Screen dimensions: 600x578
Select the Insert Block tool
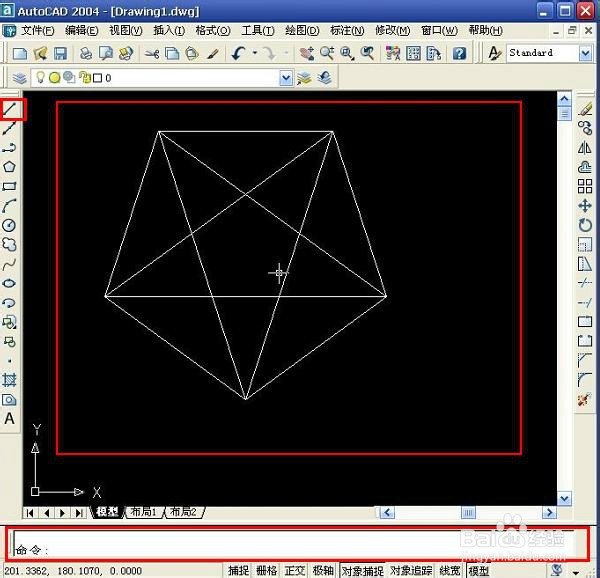10,322
